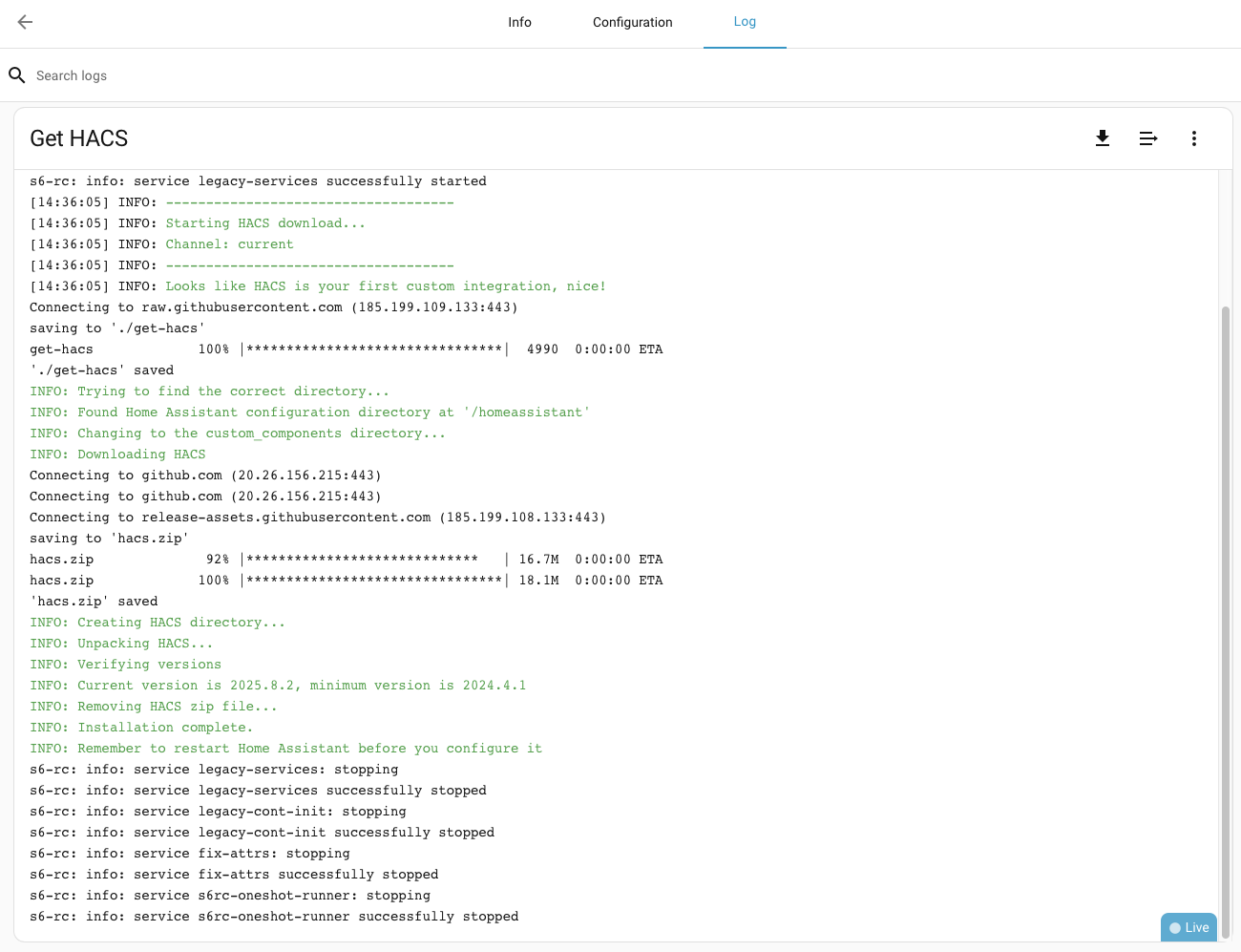The width and height of the screenshot is (1241, 952).
Task: Click the hacs.zip 100% progress line
Action: (347, 581)
